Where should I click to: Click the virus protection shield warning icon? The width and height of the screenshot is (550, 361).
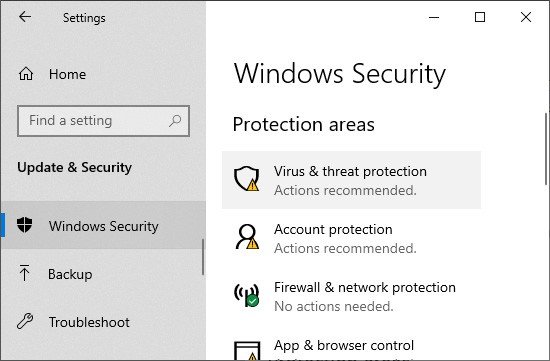tap(247, 179)
